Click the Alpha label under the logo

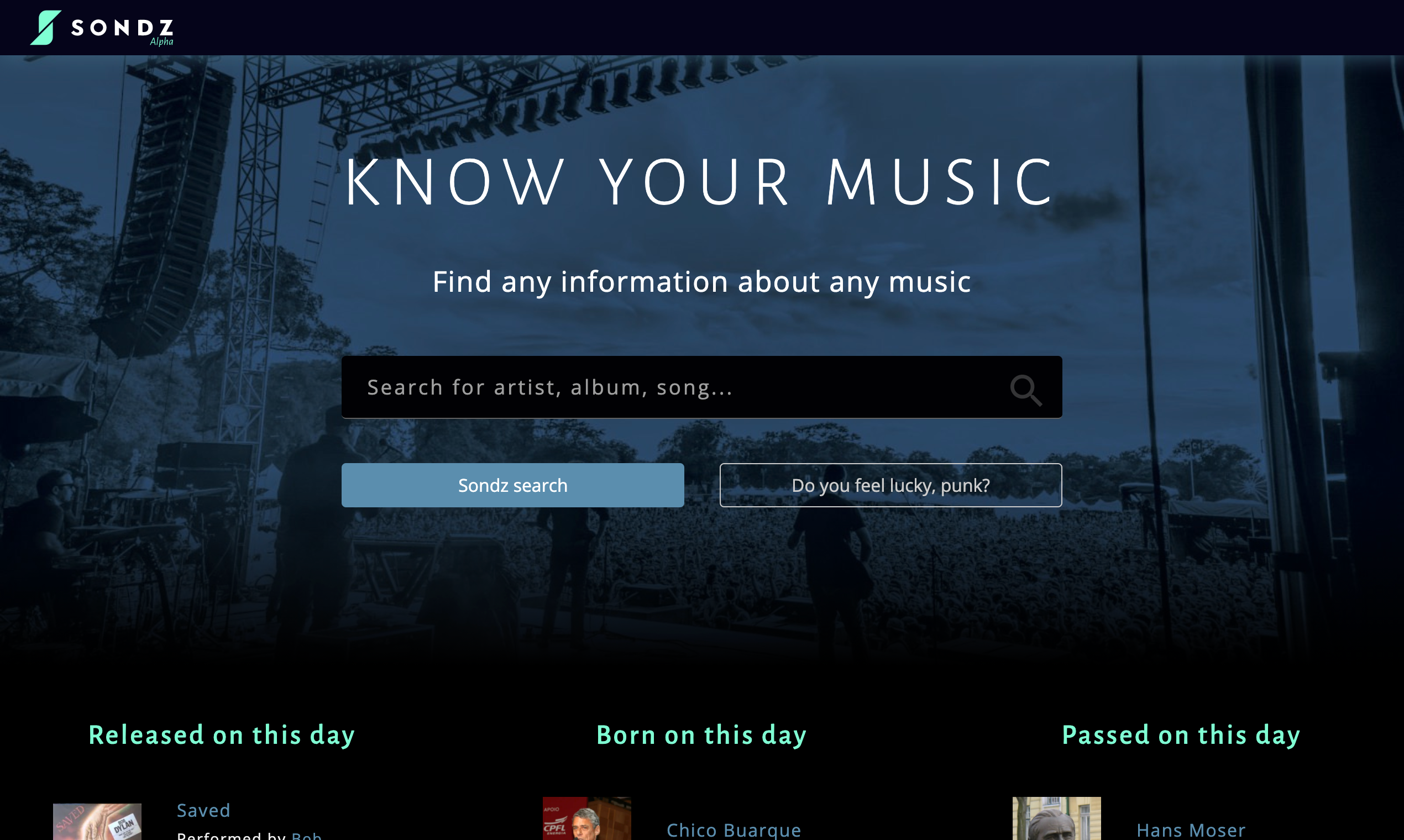coord(161,42)
